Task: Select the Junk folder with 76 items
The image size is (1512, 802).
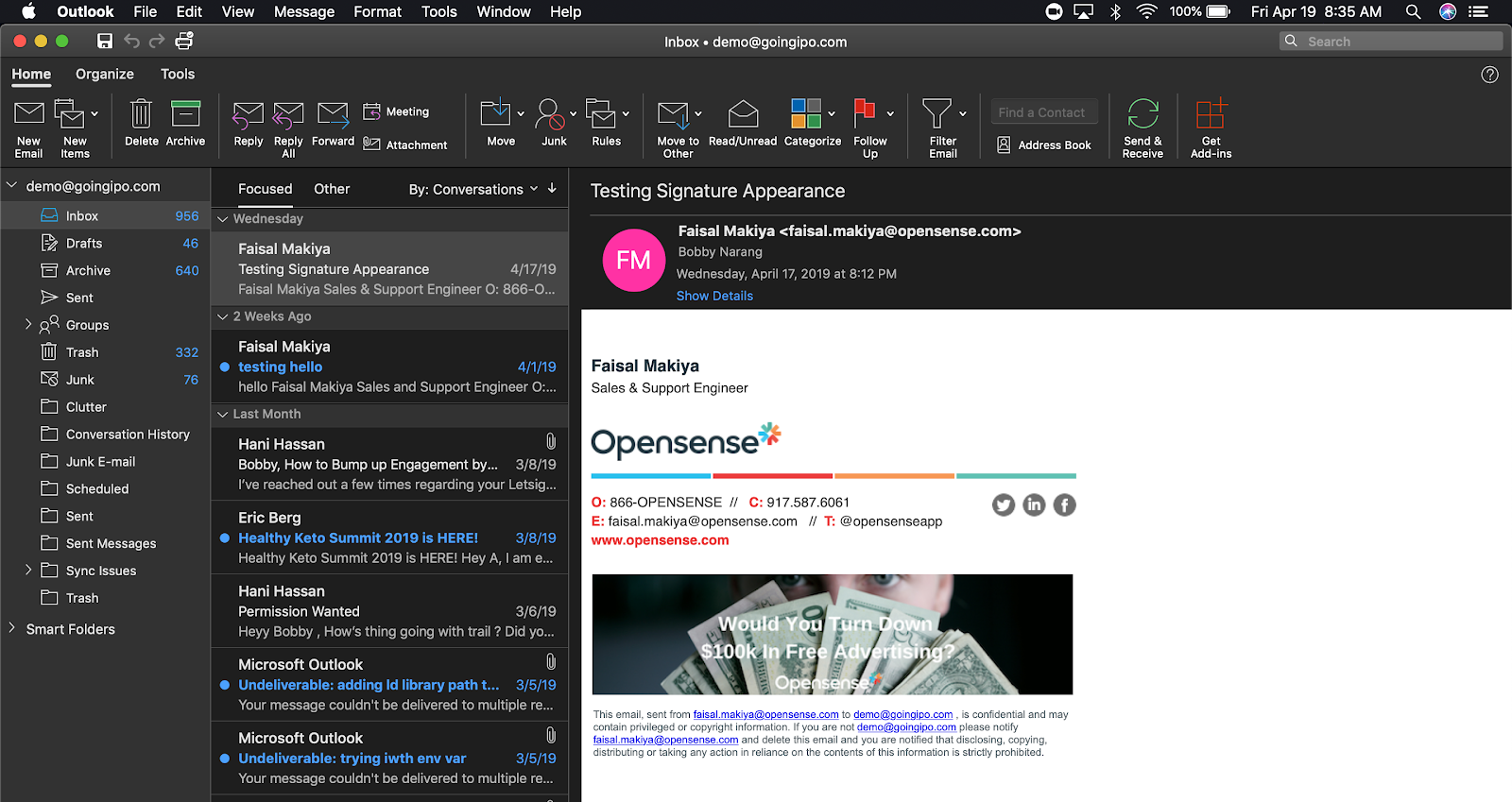Action: coord(105,380)
